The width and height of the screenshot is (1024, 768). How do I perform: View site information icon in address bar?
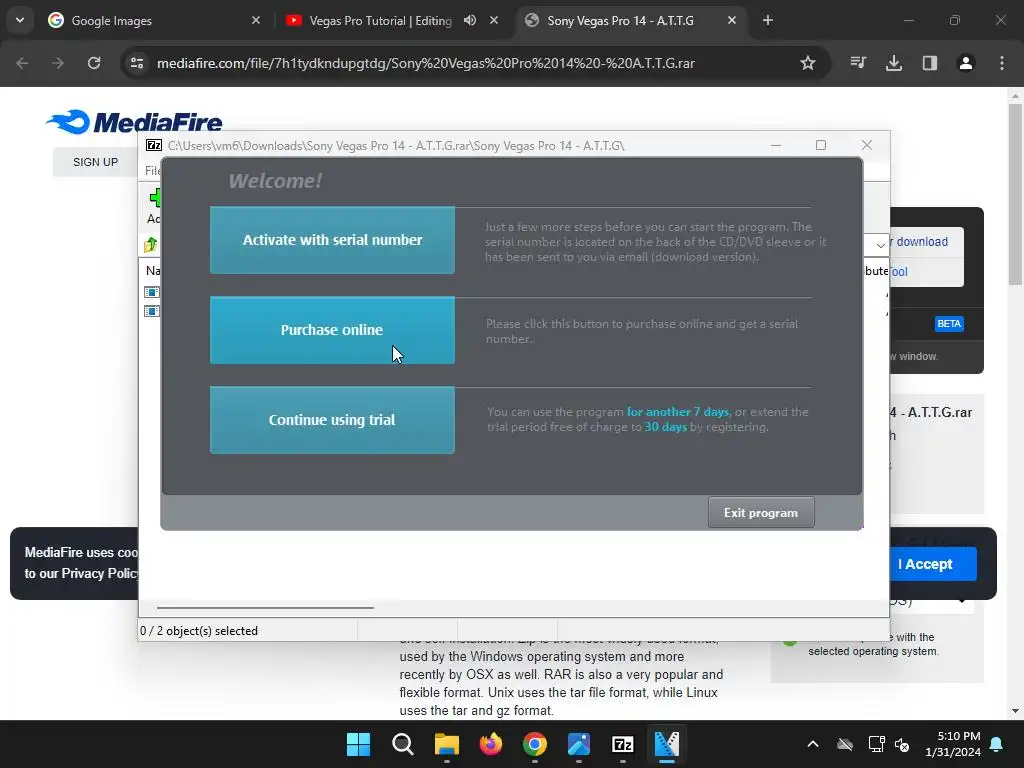[136, 63]
